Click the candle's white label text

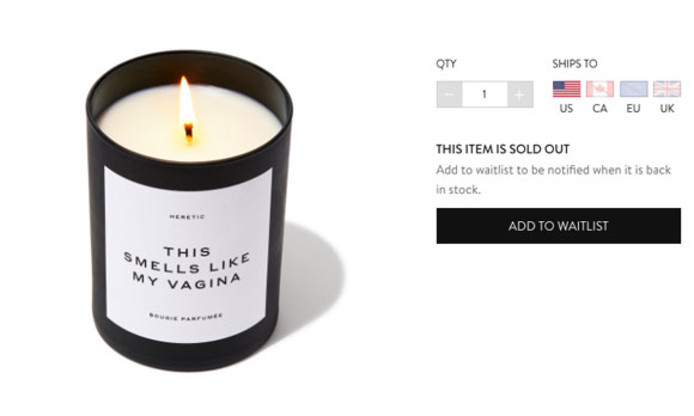pyautogui.click(x=187, y=268)
